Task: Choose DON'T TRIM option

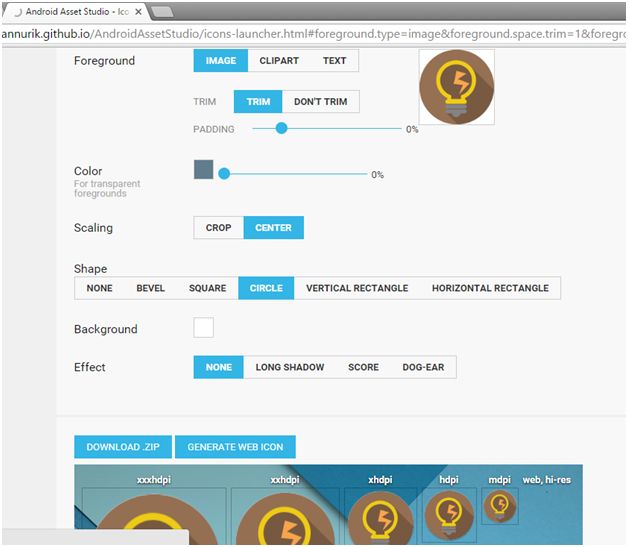Action: [x=320, y=102]
